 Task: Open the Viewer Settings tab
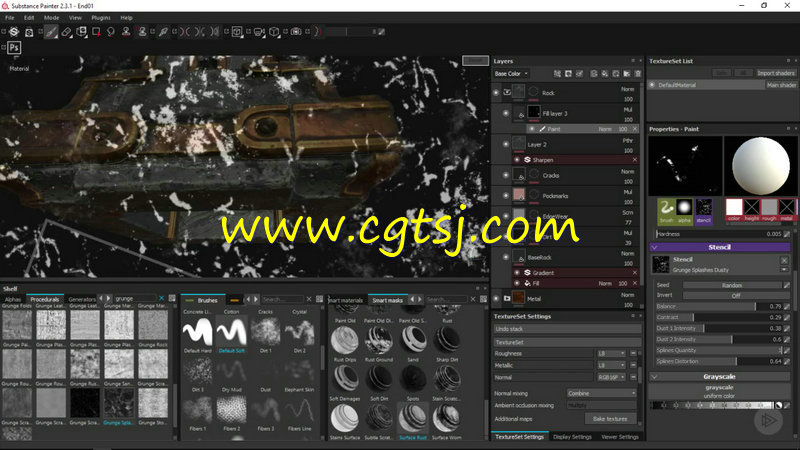click(x=620, y=437)
